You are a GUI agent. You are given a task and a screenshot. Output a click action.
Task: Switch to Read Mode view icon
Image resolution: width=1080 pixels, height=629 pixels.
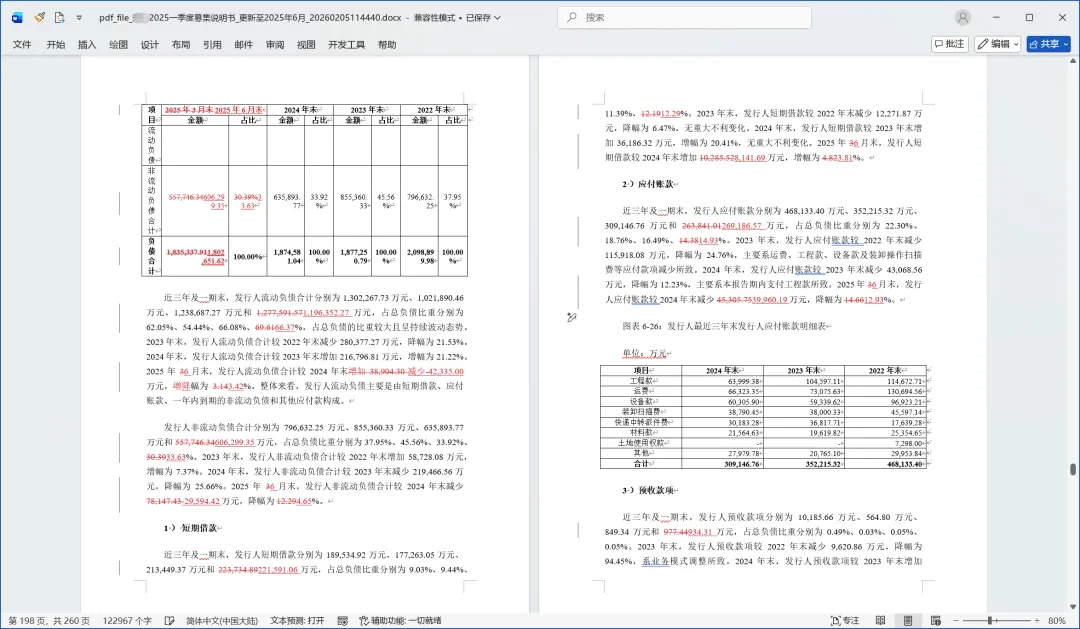(x=880, y=621)
